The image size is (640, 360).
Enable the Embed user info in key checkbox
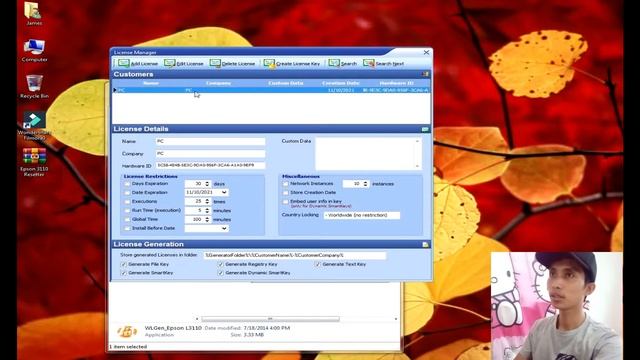point(285,202)
